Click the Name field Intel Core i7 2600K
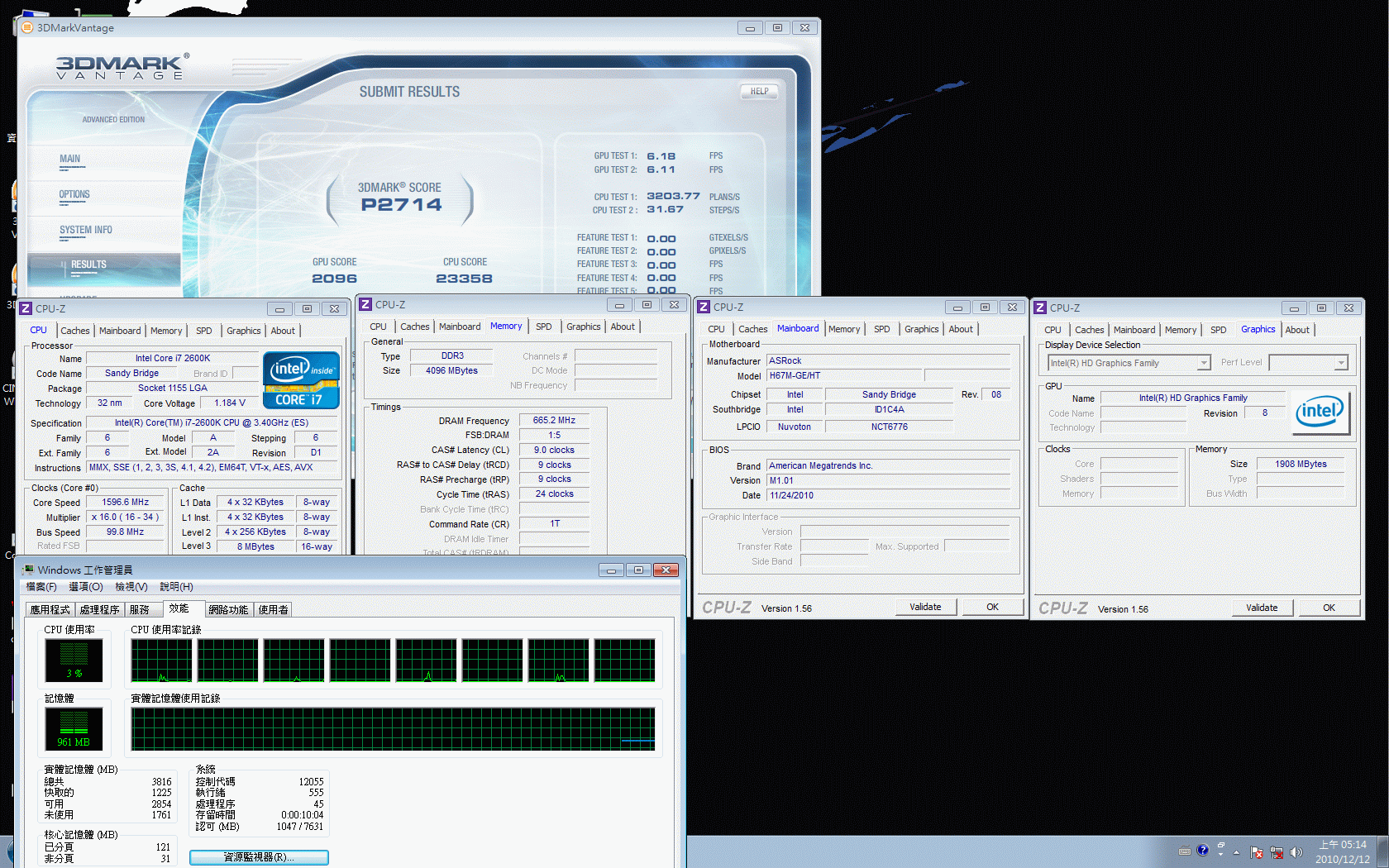 click(173, 358)
